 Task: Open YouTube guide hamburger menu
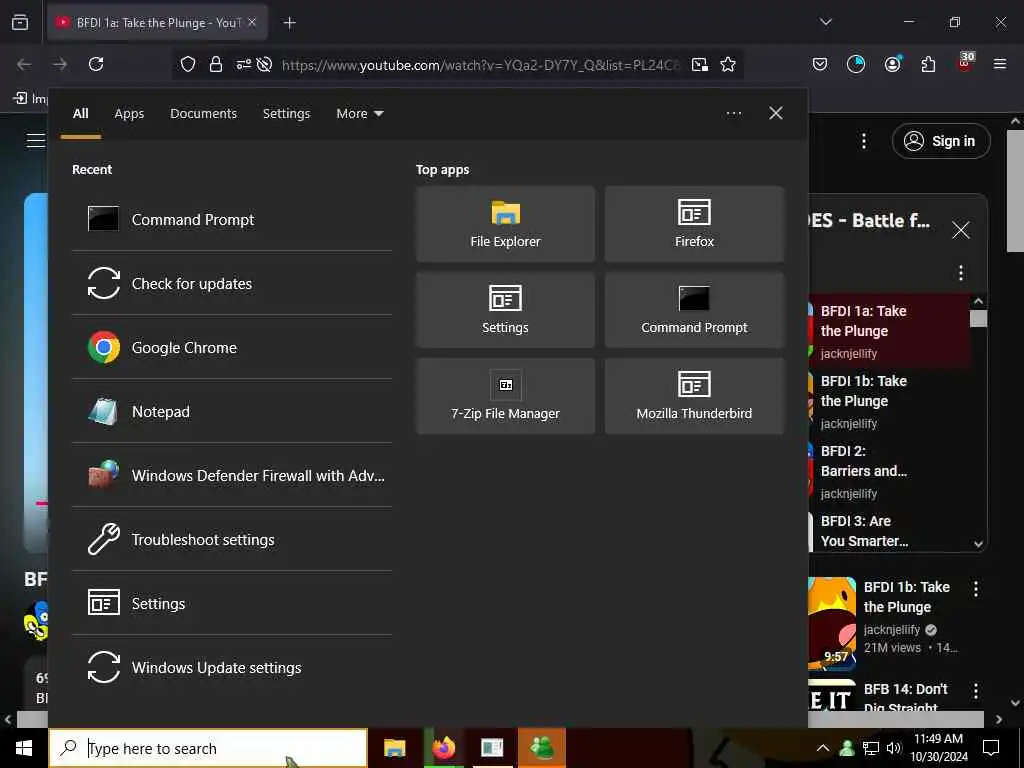(35, 140)
